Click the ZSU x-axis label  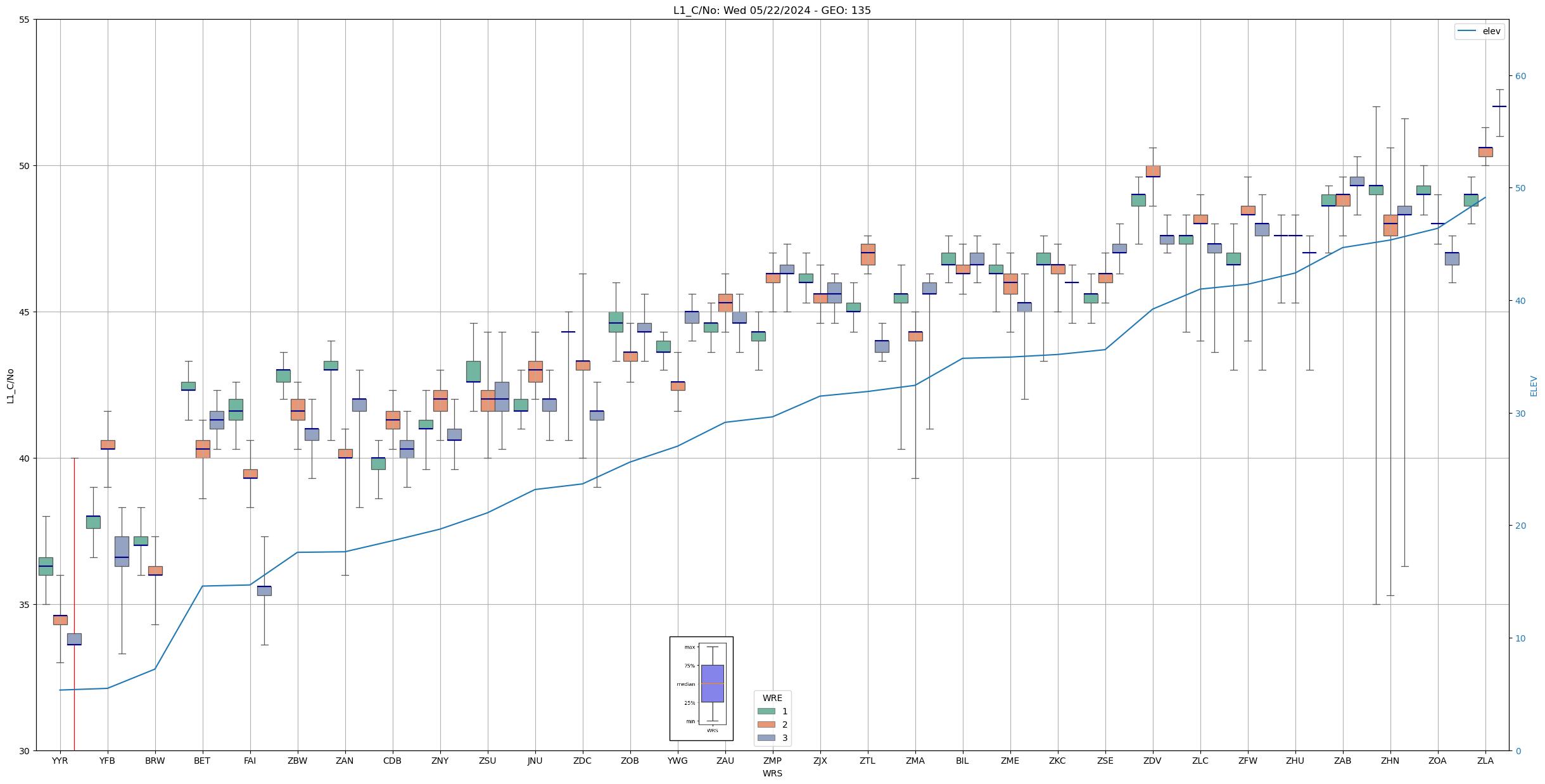pos(488,761)
